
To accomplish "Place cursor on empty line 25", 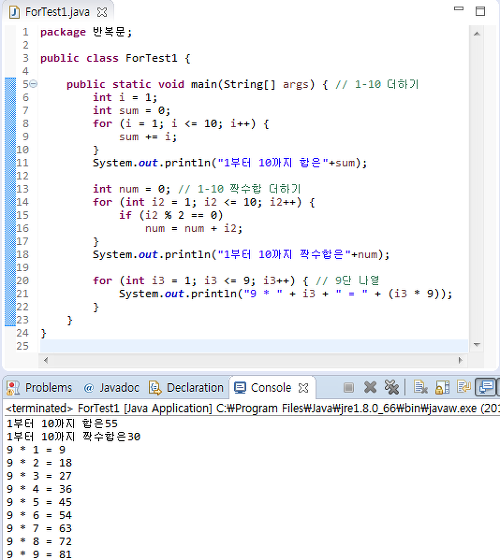I will coord(254,346).
